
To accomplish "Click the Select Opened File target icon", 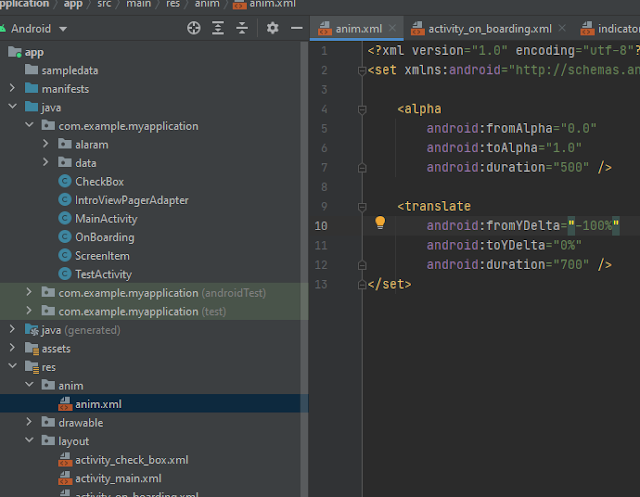I will (194, 29).
